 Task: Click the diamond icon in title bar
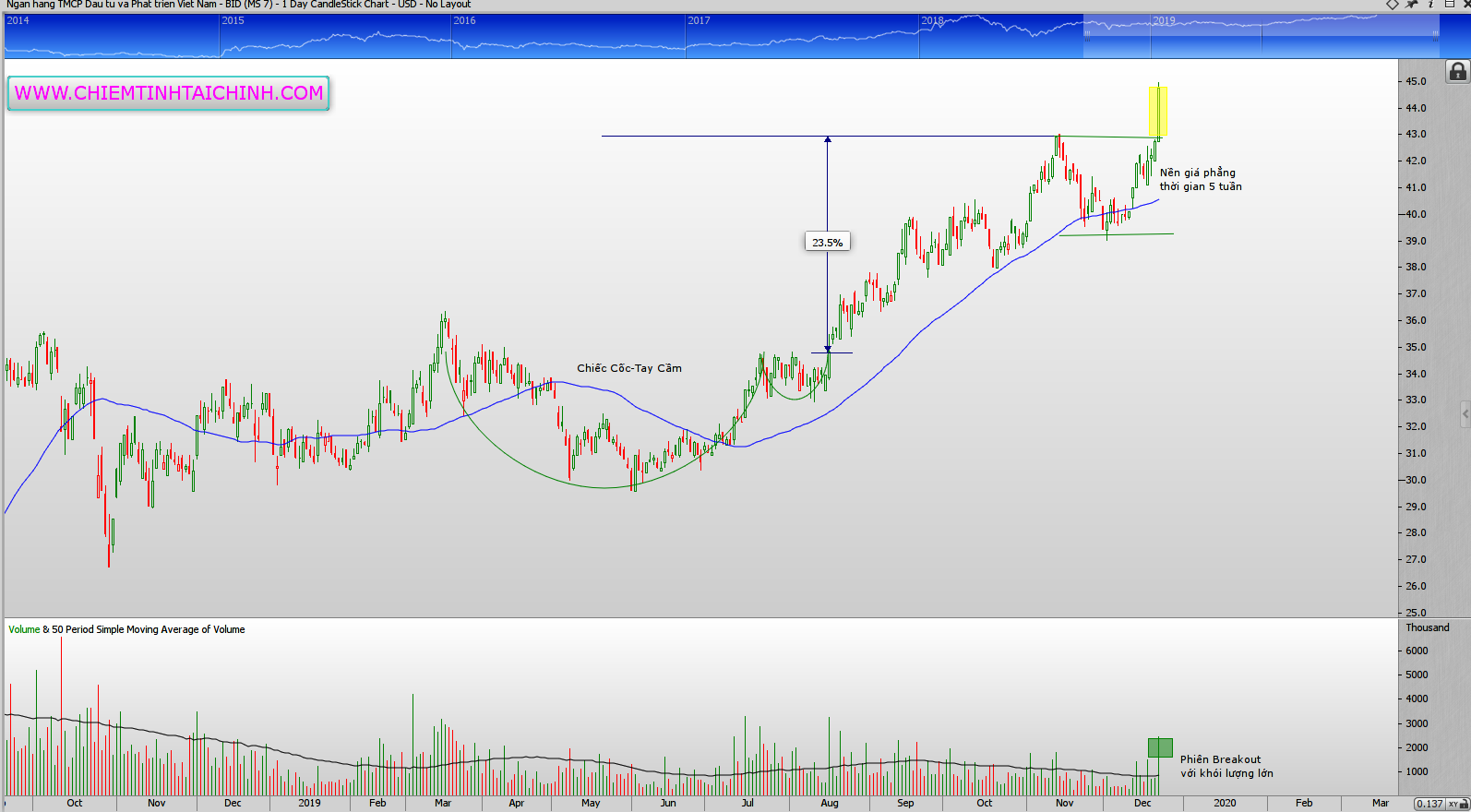coord(1393,5)
